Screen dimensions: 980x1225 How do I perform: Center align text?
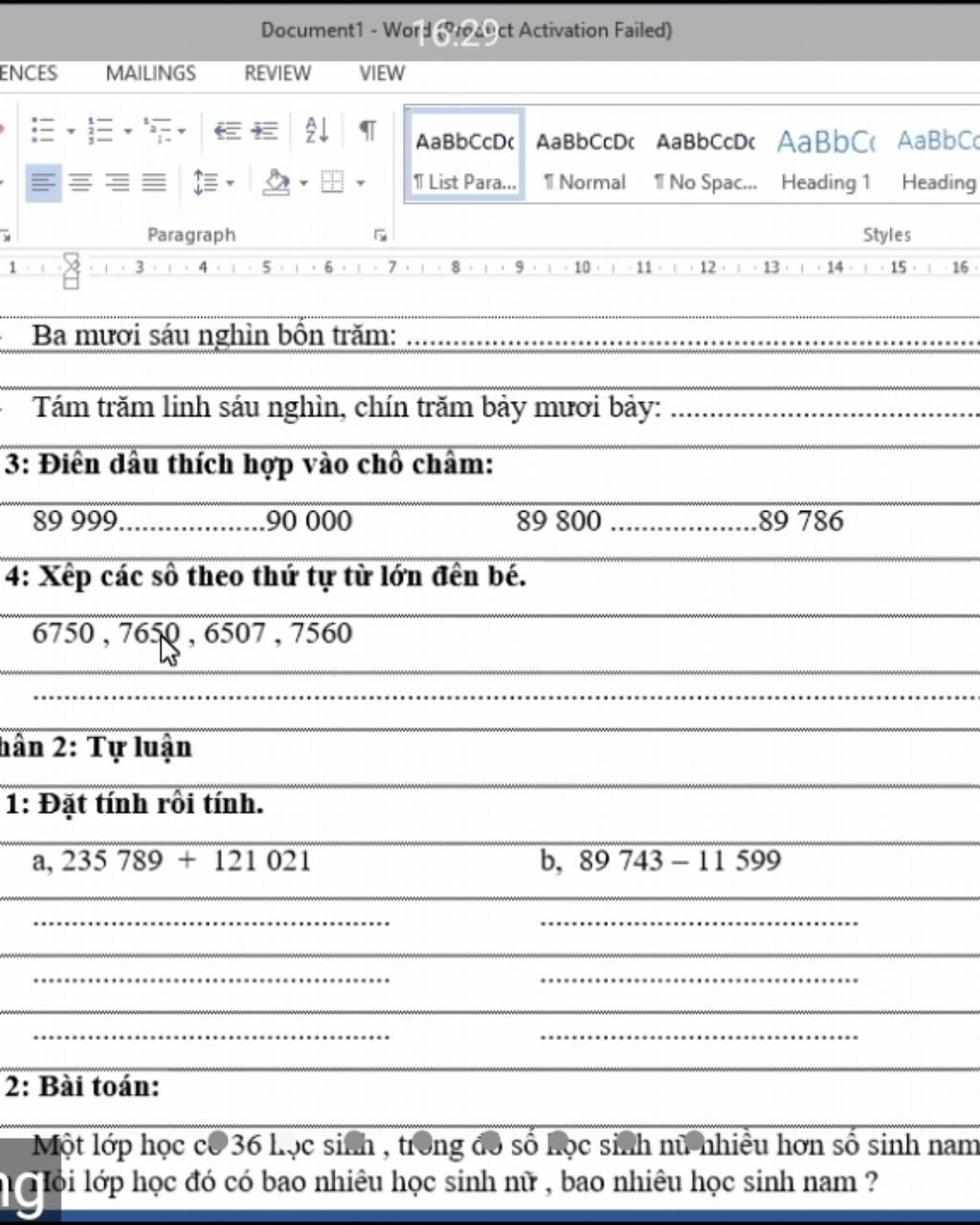[x=80, y=182]
